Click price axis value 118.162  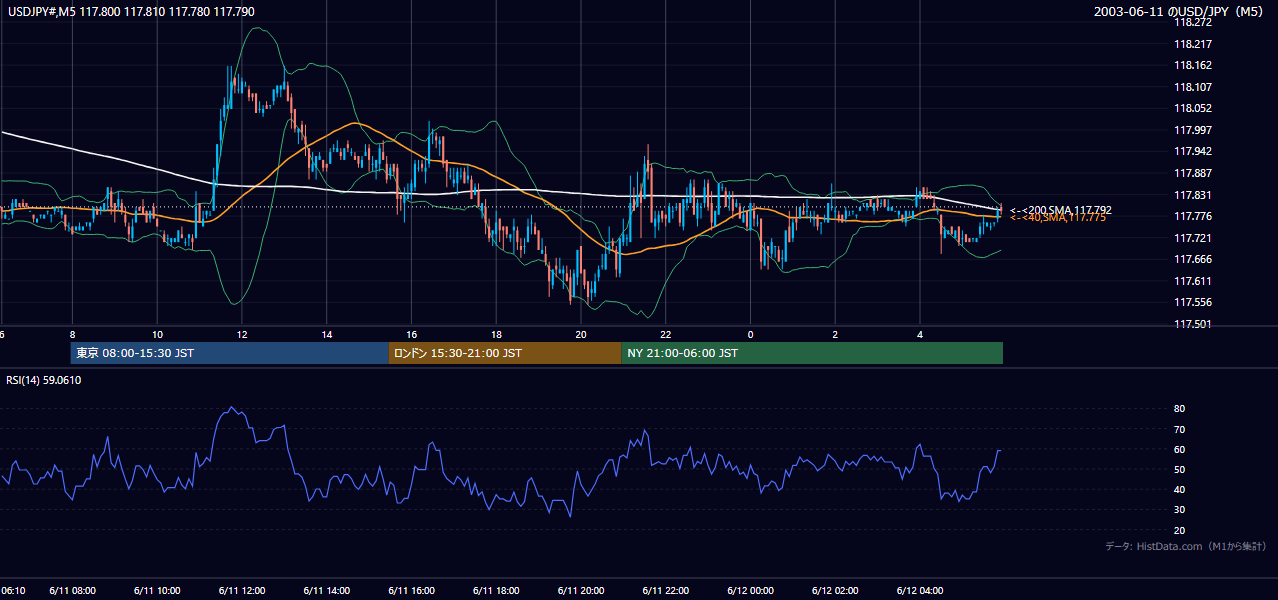[x=1191, y=65]
